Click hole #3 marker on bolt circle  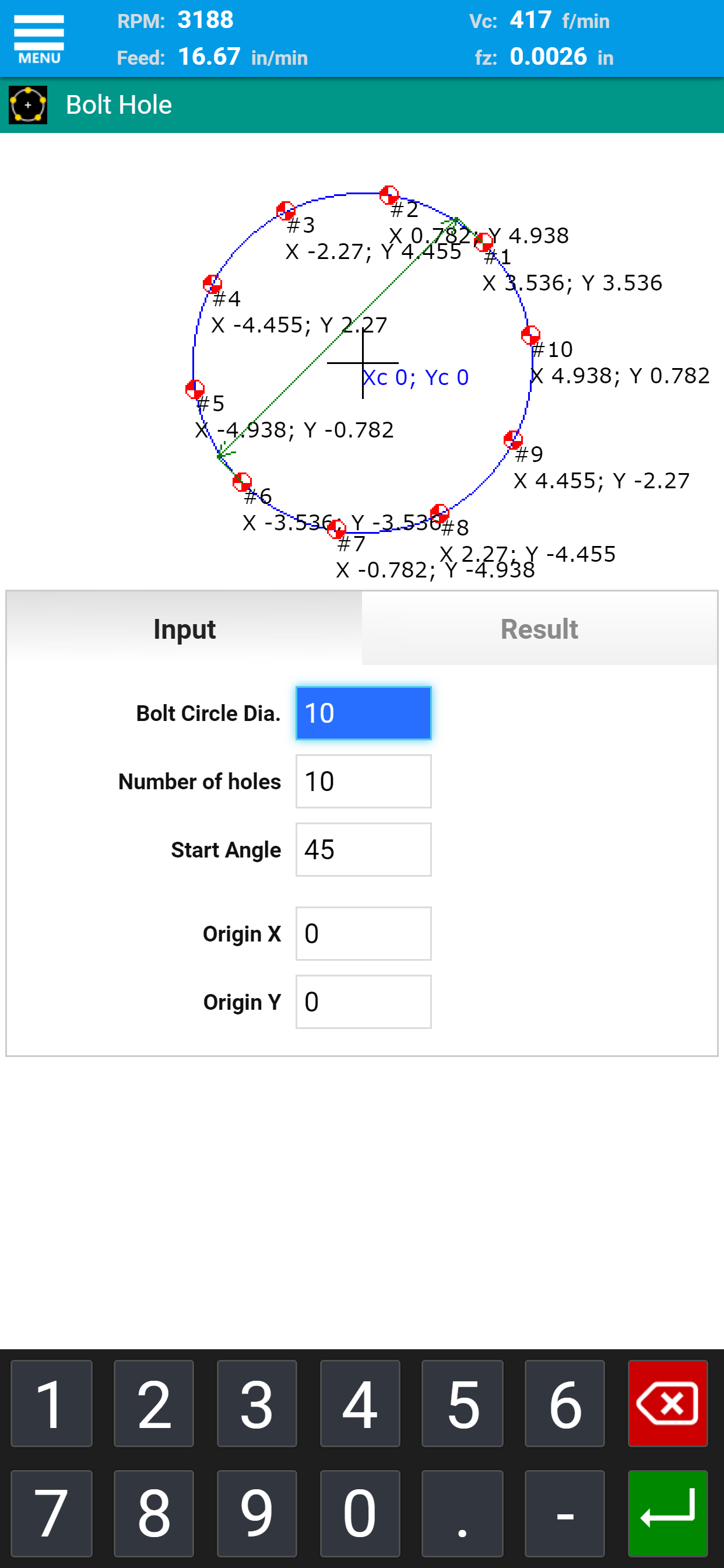pos(285,211)
